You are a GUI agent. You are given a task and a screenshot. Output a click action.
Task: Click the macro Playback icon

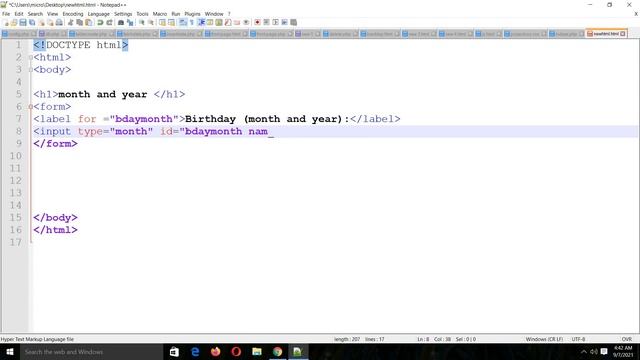coord(276,22)
